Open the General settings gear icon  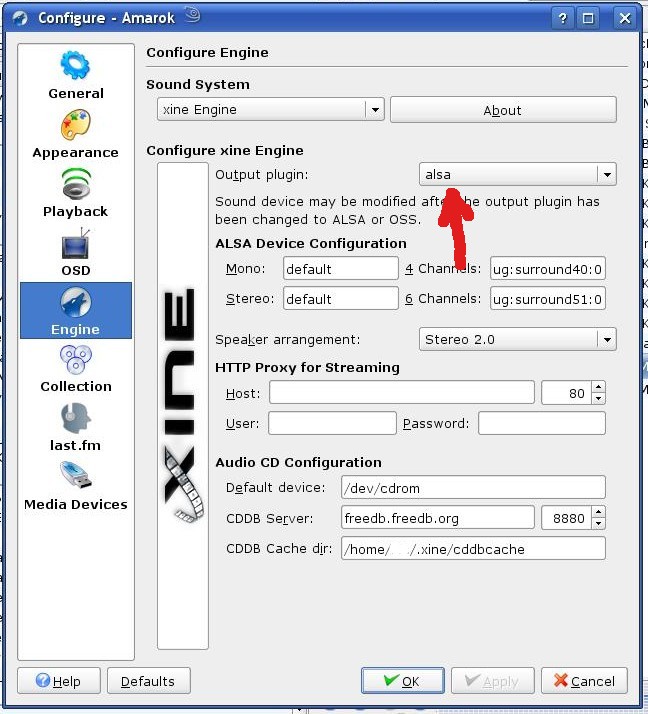click(x=75, y=65)
